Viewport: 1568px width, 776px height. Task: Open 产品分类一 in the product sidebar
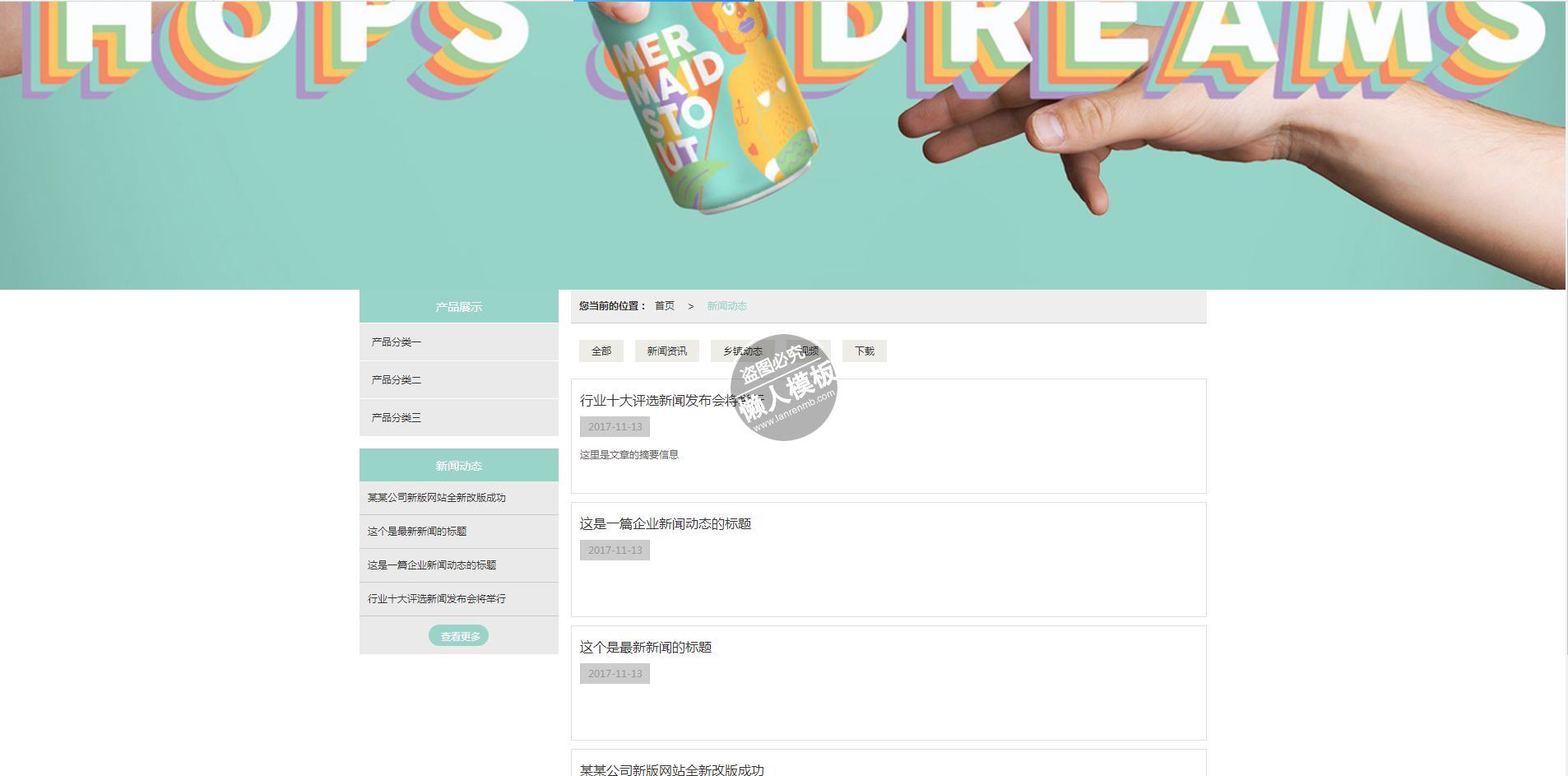click(x=397, y=342)
